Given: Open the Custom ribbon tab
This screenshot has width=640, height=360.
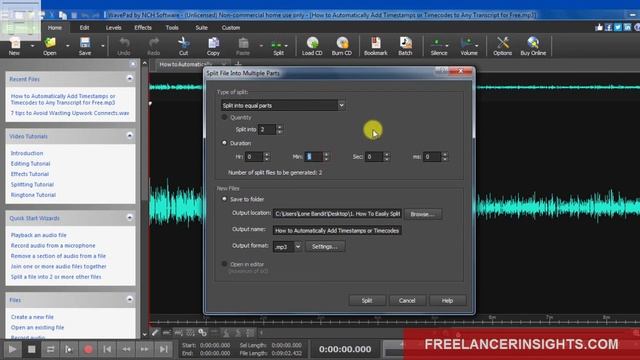Looking at the screenshot, I should click(231, 27).
